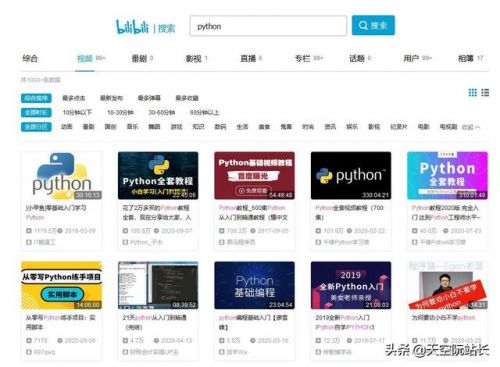Open the python logo thumbnail on white background
Viewport: 500px width, 367px height.
(62, 176)
